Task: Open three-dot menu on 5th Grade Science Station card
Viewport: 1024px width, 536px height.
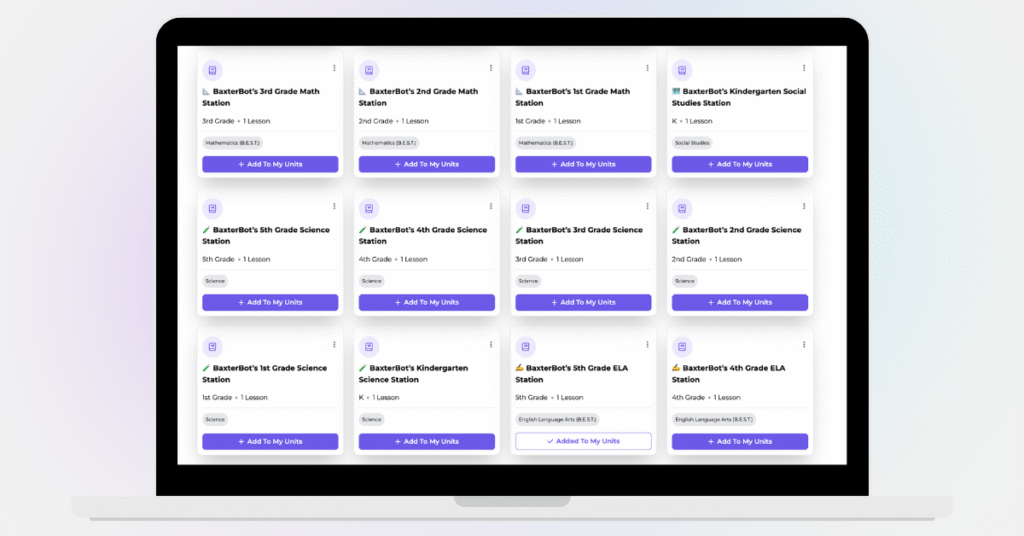Action: coord(334,206)
